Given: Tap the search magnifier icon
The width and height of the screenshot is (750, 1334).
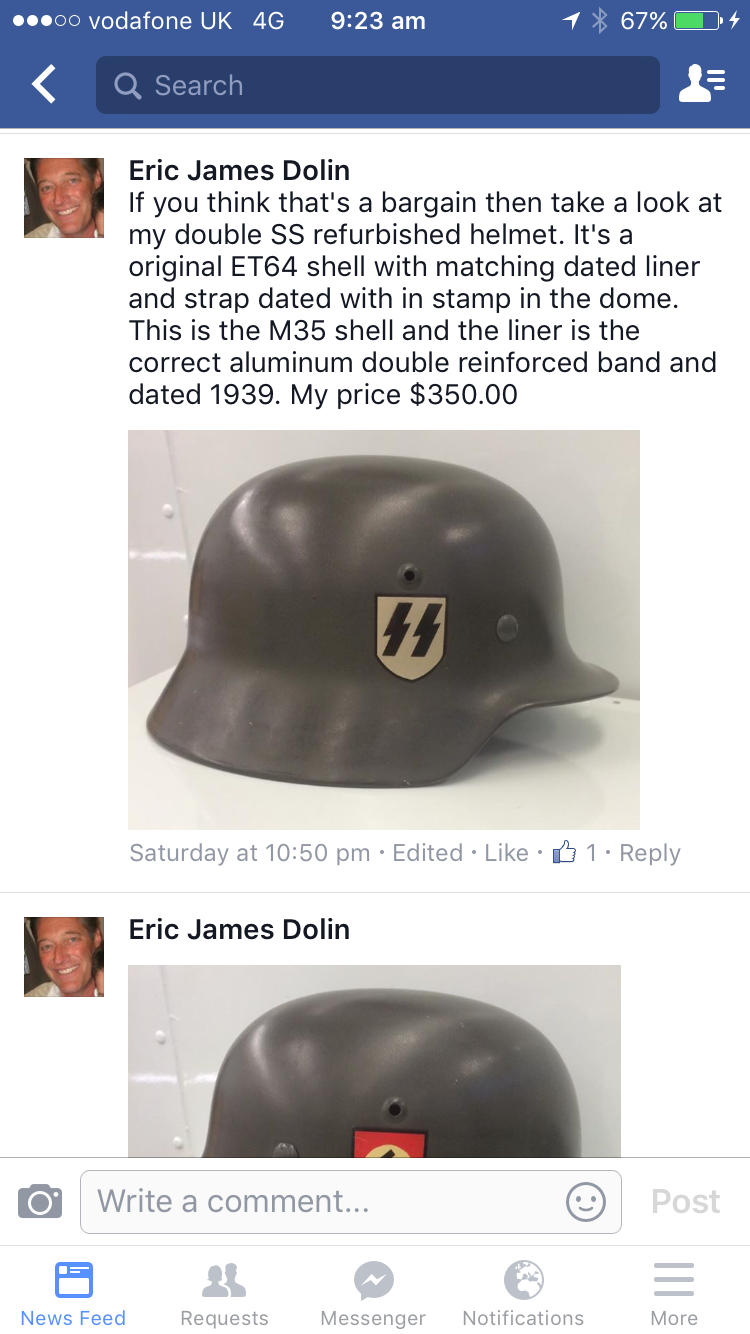Looking at the screenshot, I should (128, 86).
